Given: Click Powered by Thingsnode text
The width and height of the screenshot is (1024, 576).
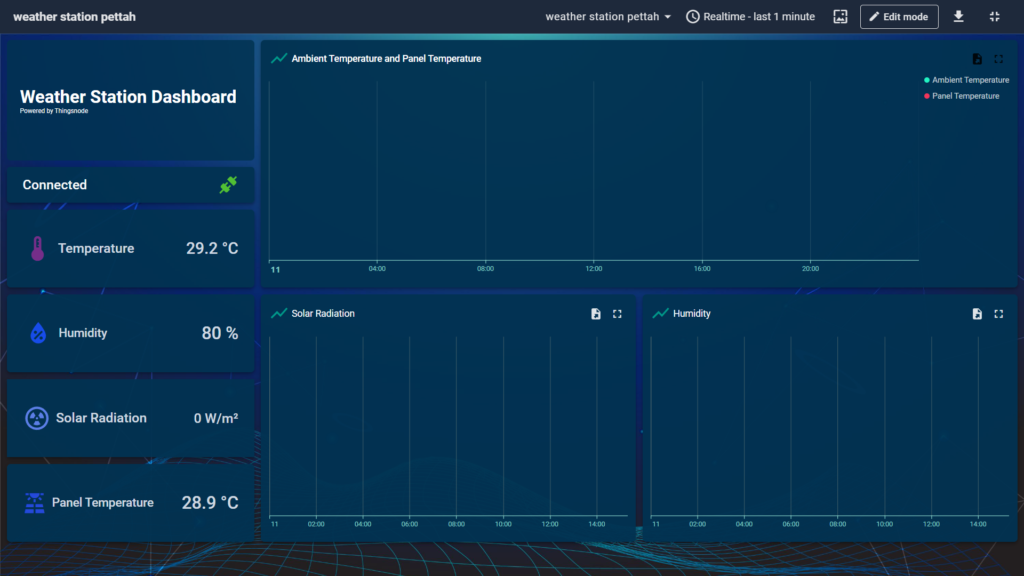Looking at the screenshot, I should click(x=54, y=111).
